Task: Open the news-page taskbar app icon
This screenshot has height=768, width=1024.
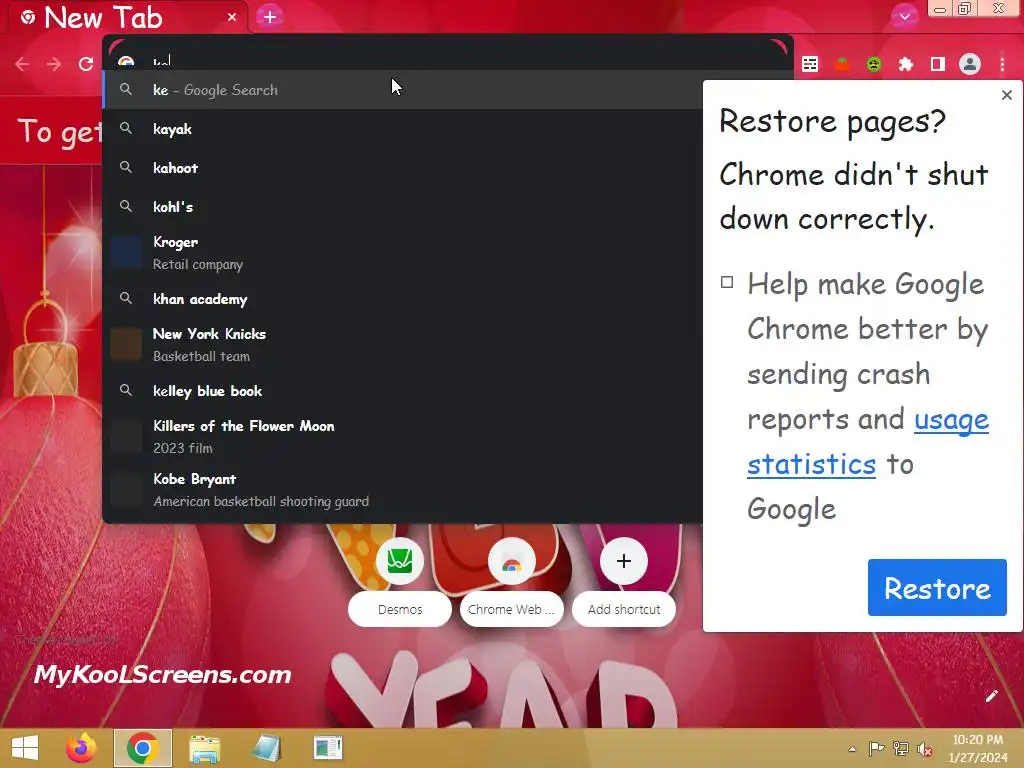Action: [328, 748]
